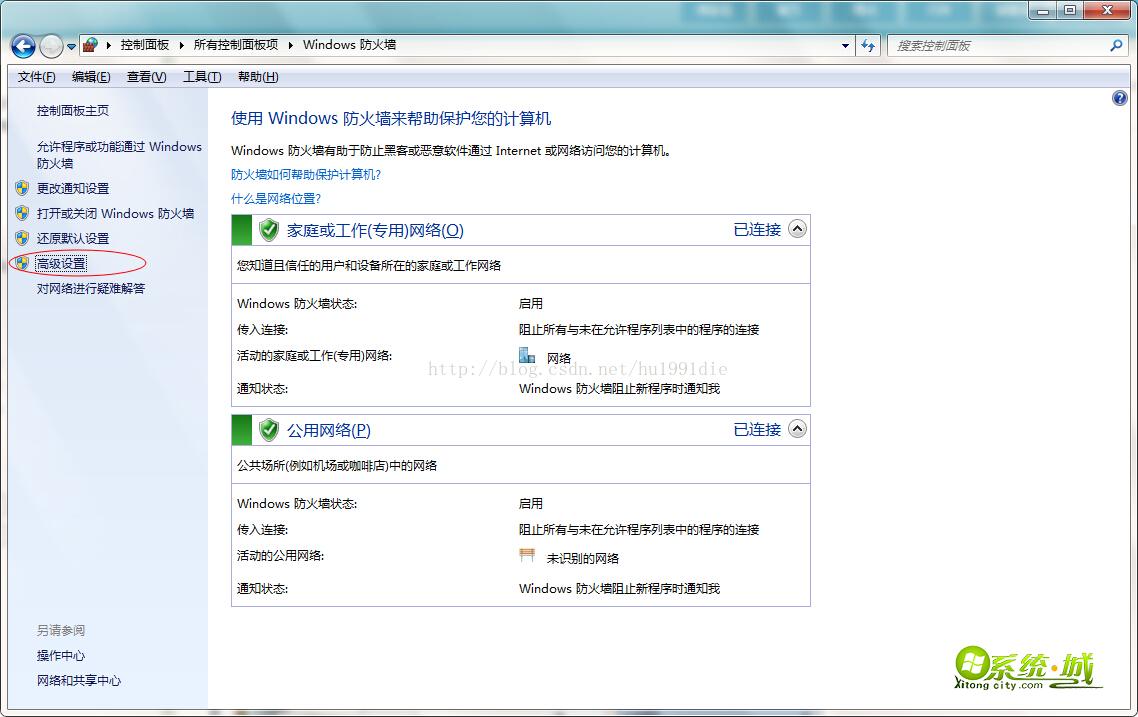The image size is (1138, 717).
Task: Click 允许程序或功能通过 Windows 防火墙 link
Action: tap(119, 154)
